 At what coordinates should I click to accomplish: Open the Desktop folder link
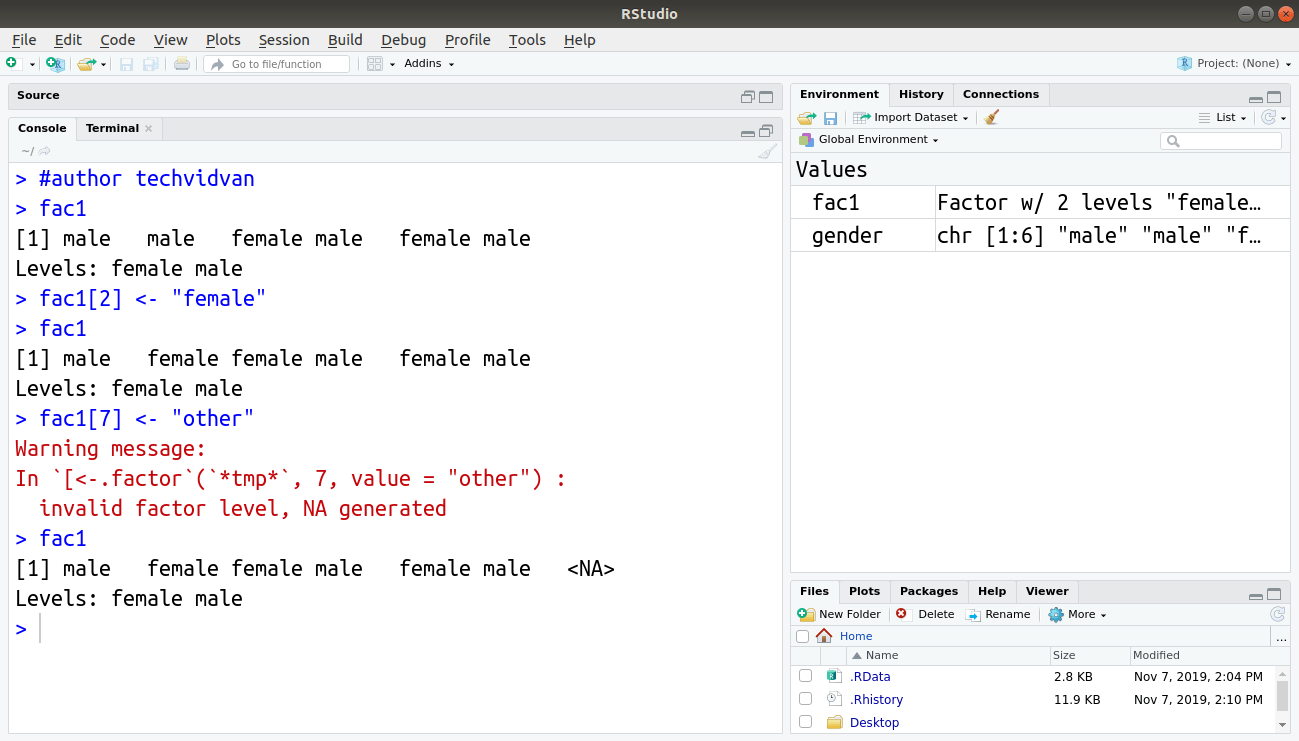874,723
